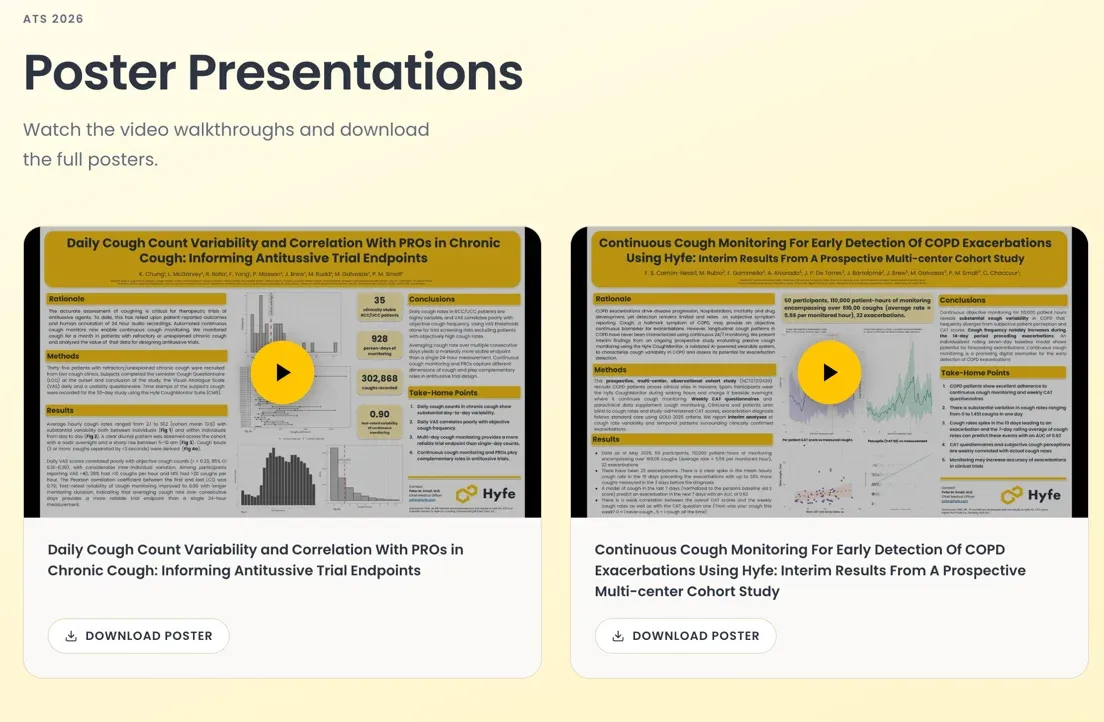Click the ATS 2026 label
The height and width of the screenshot is (722, 1104).
(54, 19)
